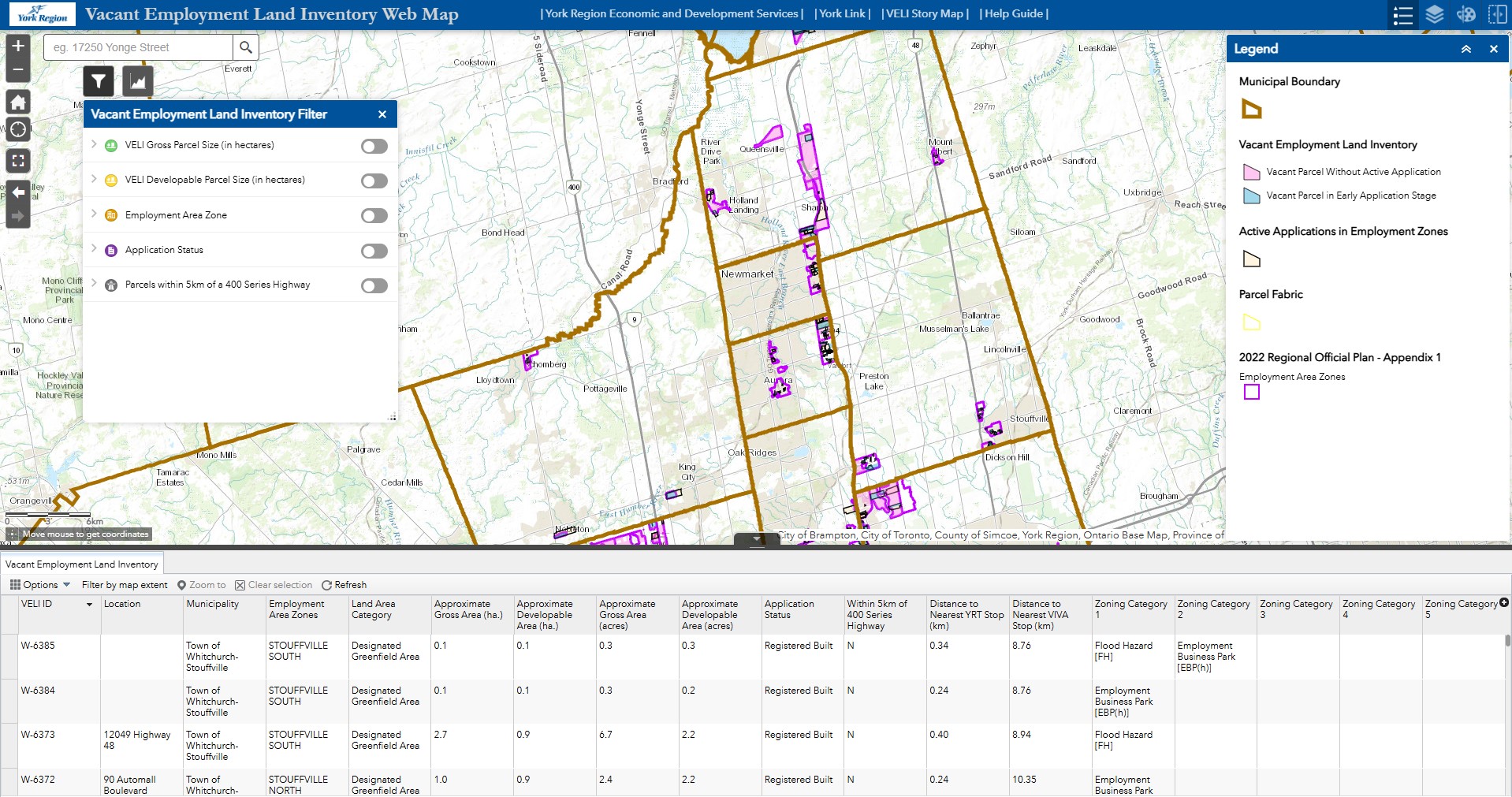Open the Help Guide link
The height and width of the screenshot is (797, 1512).
coord(1014,13)
